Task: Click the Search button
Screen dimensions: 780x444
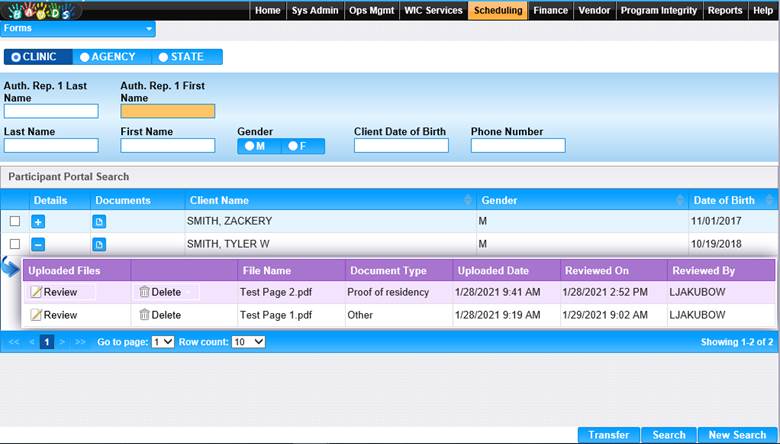Action: point(669,435)
